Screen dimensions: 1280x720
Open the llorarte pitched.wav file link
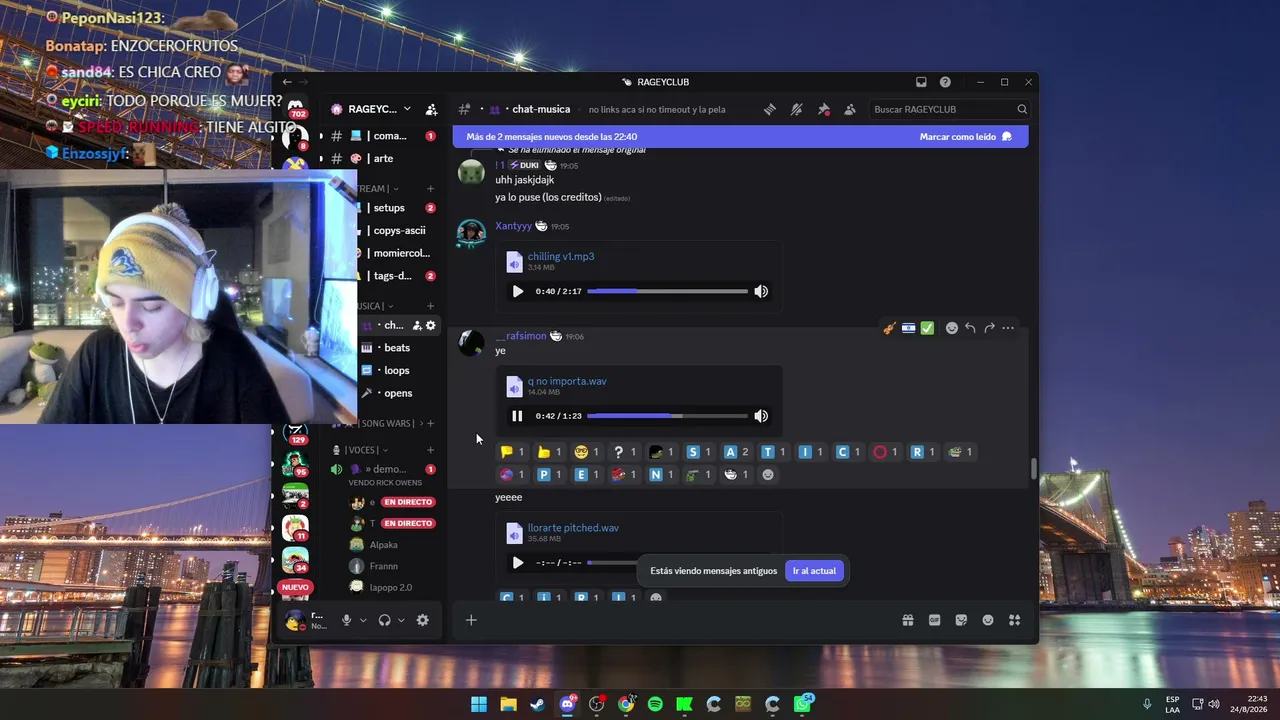tap(573, 528)
